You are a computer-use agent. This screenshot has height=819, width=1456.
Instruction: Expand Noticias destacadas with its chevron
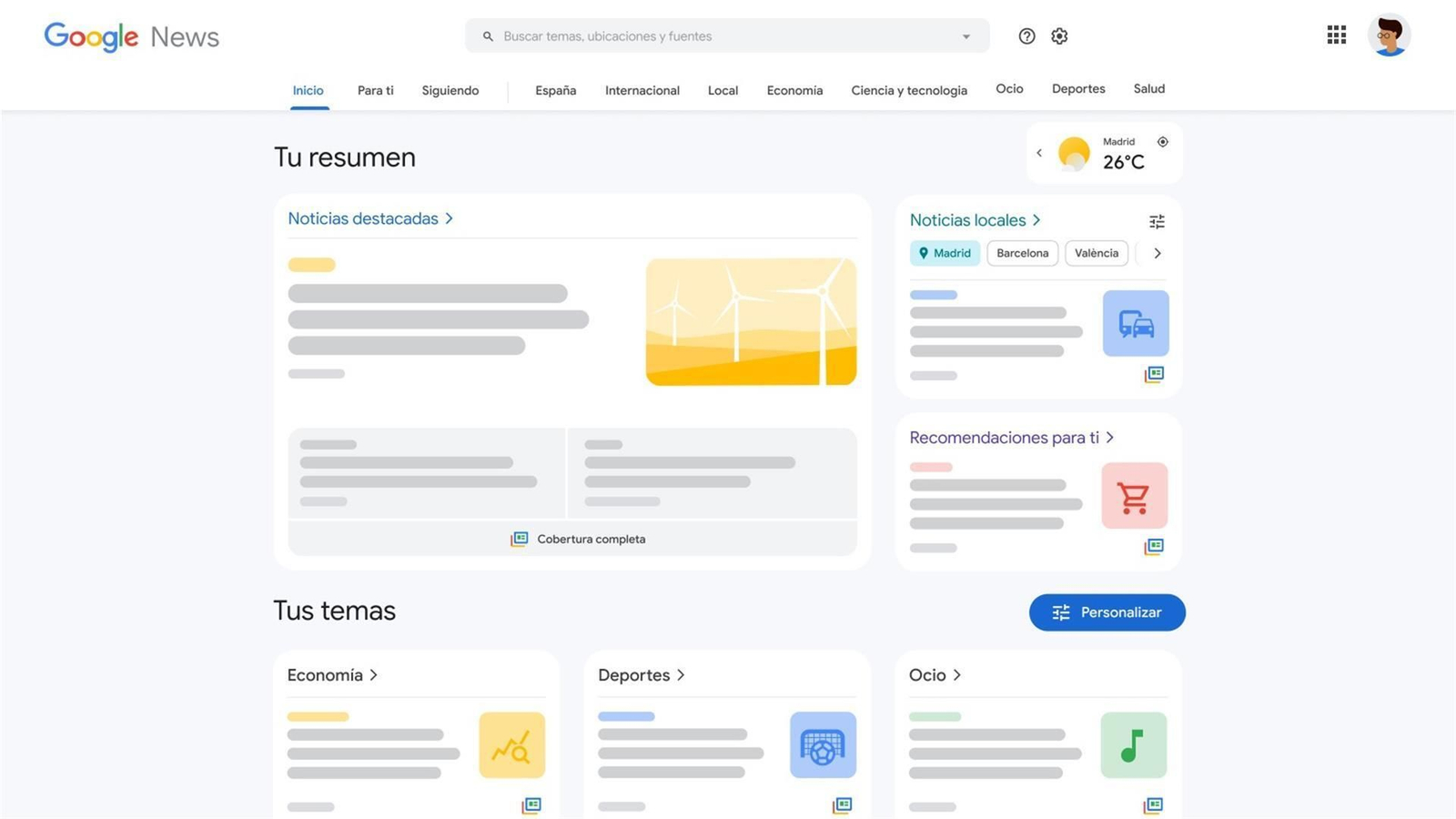pyautogui.click(x=449, y=218)
